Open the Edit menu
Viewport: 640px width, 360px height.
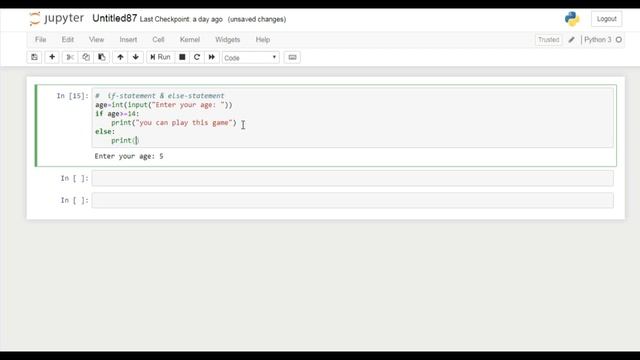click(68, 40)
